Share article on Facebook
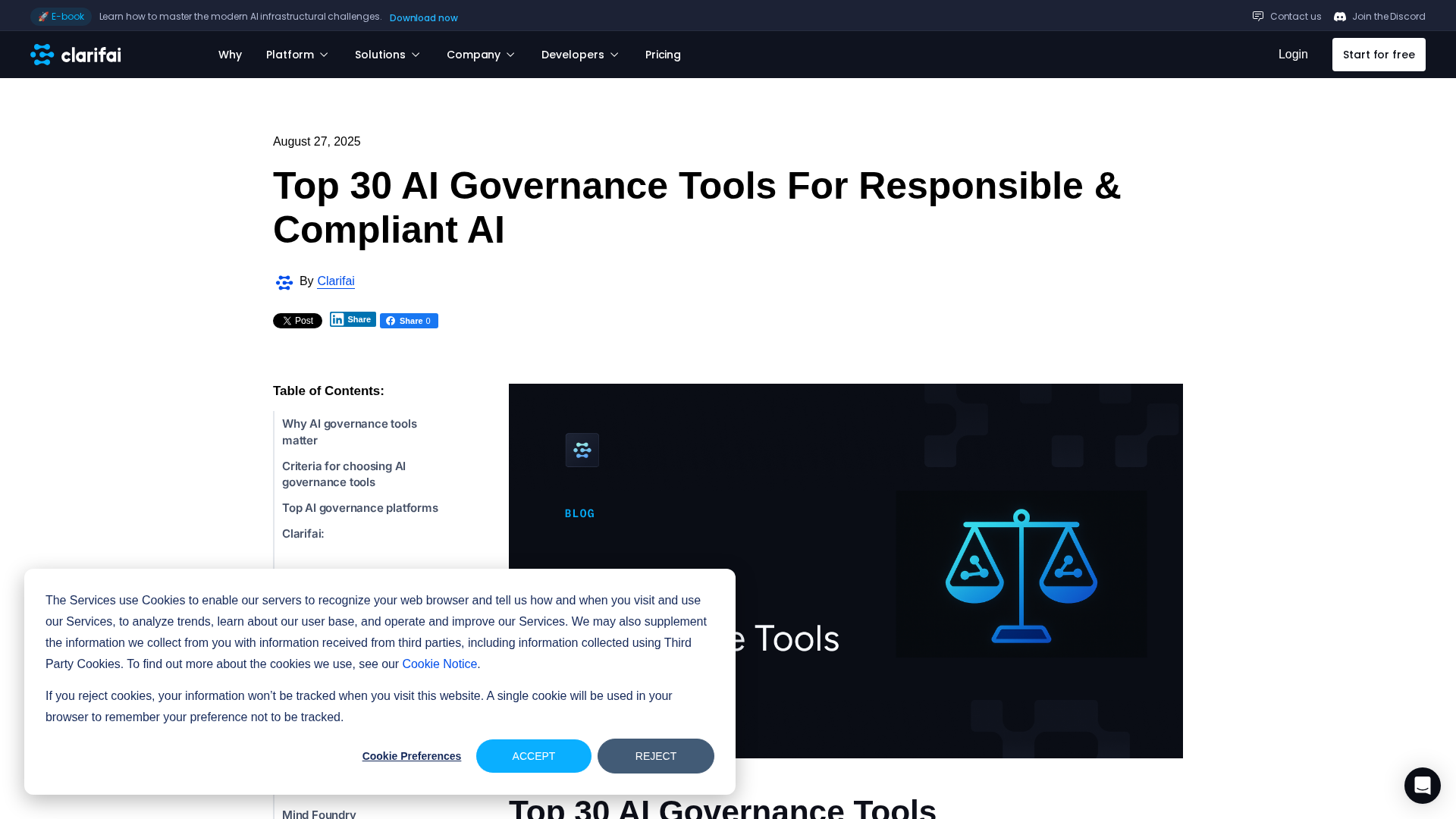The width and height of the screenshot is (1456, 819). pos(409,321)
